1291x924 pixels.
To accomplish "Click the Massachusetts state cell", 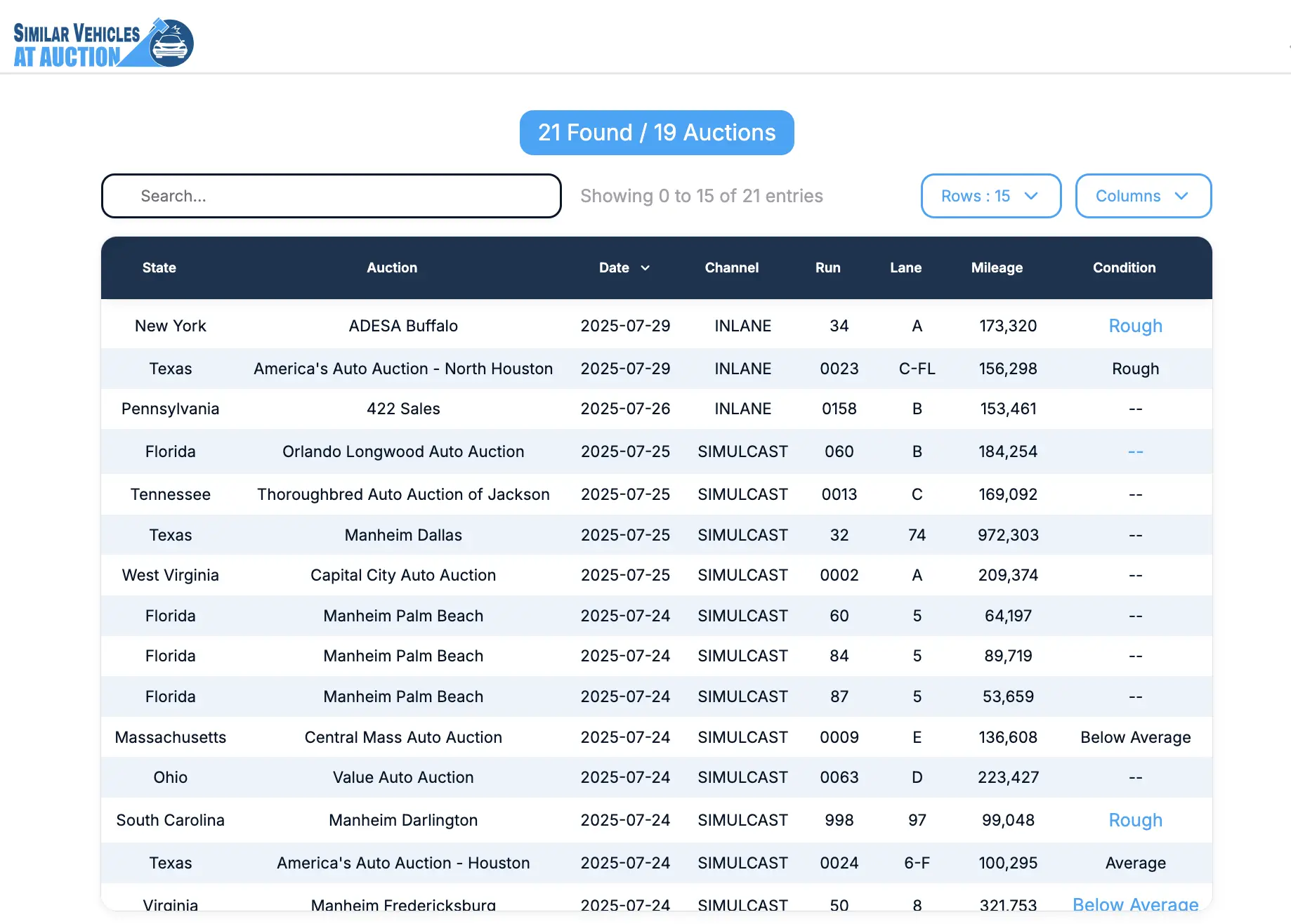I will (171, 737).
